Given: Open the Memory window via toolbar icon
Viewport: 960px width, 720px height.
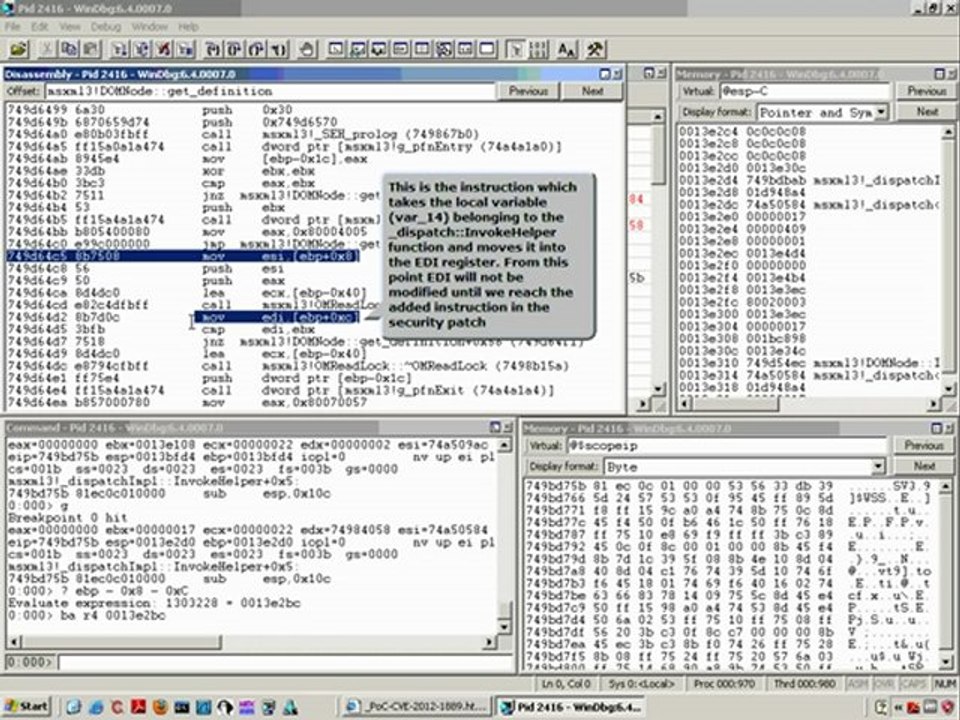Looking at the screenshot, I should [x=422, y=50].
